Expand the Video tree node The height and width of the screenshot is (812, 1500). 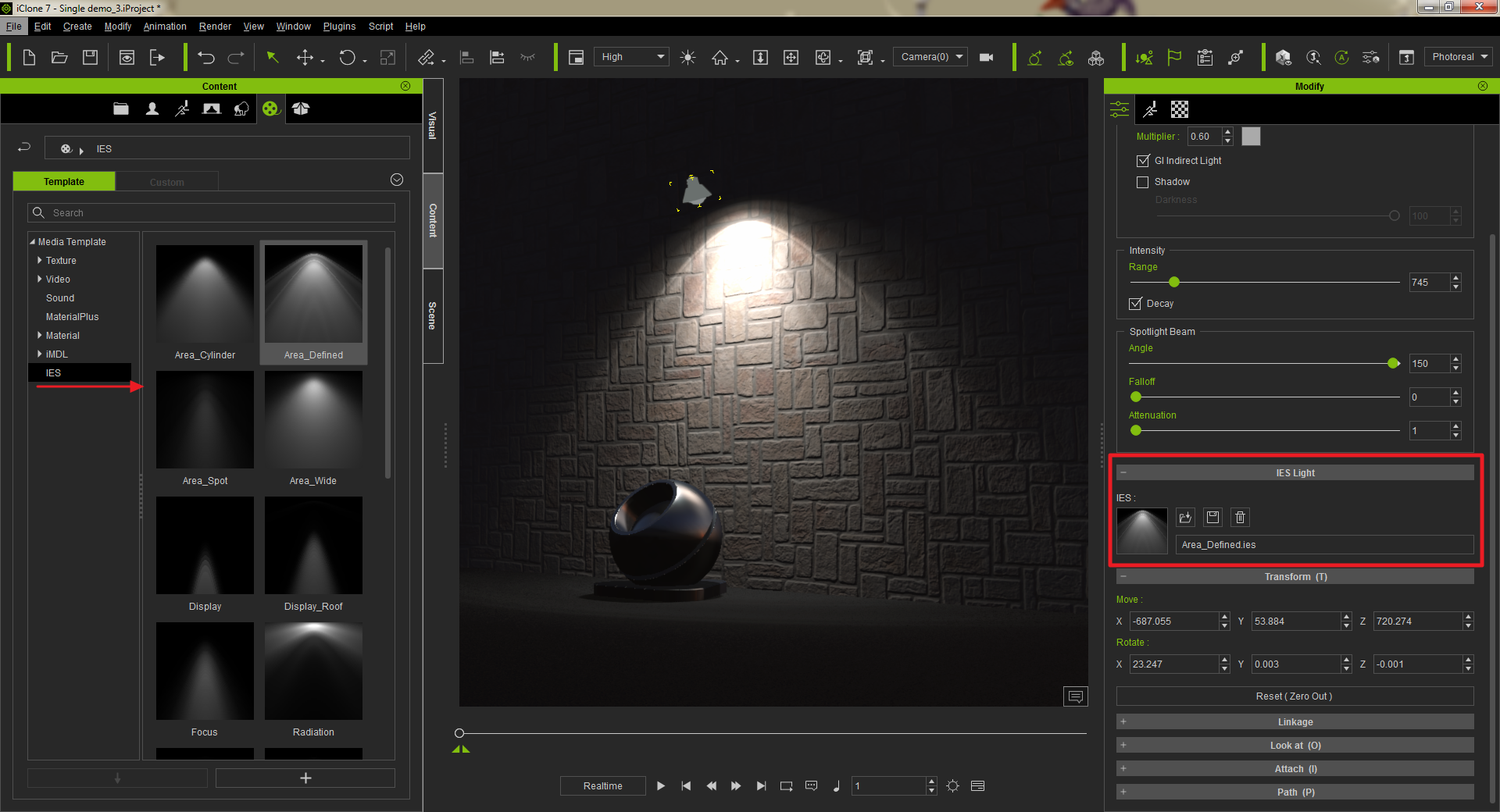tap(40, 280)
